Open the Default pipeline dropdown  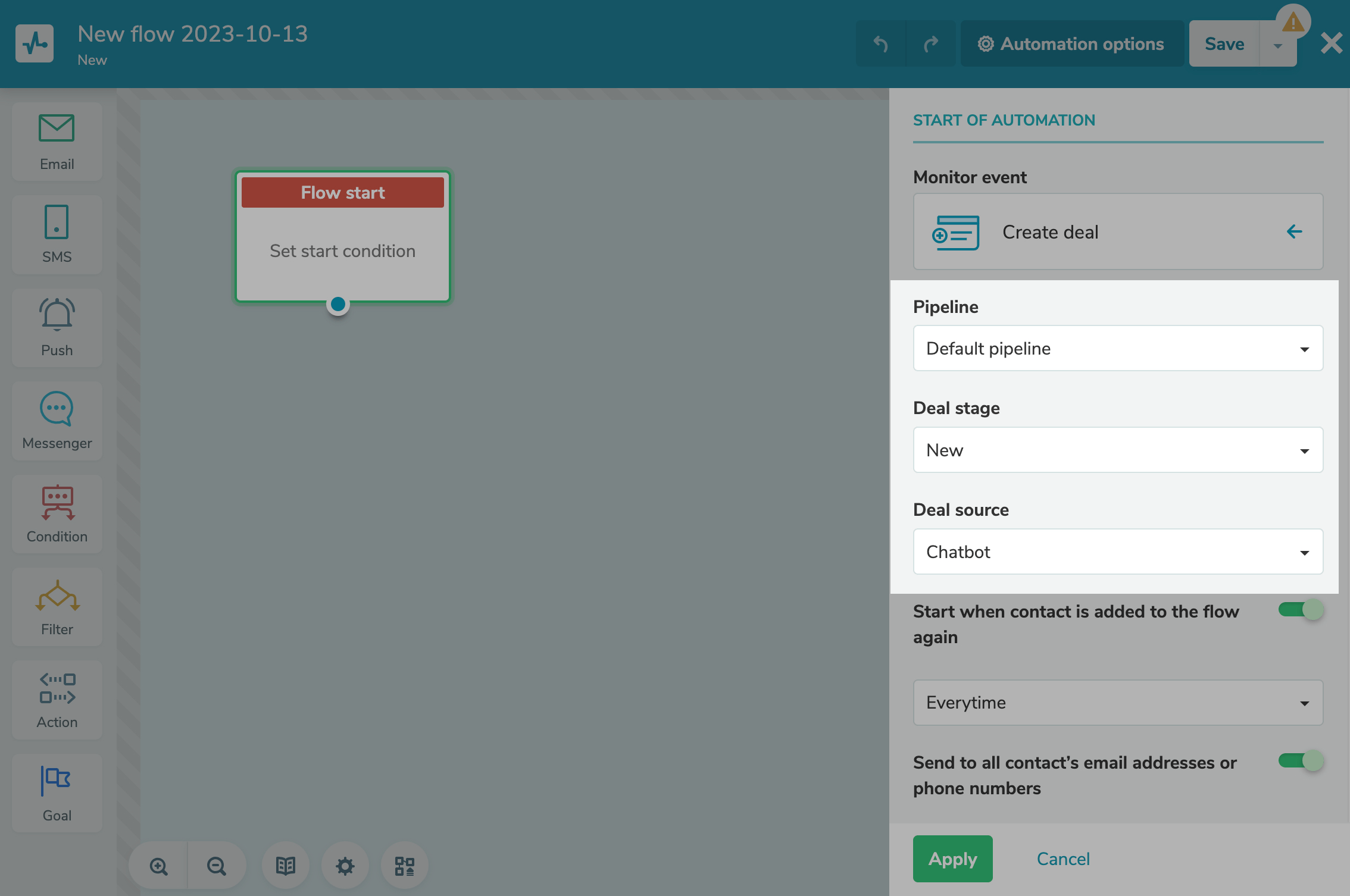coord(1117,349)
